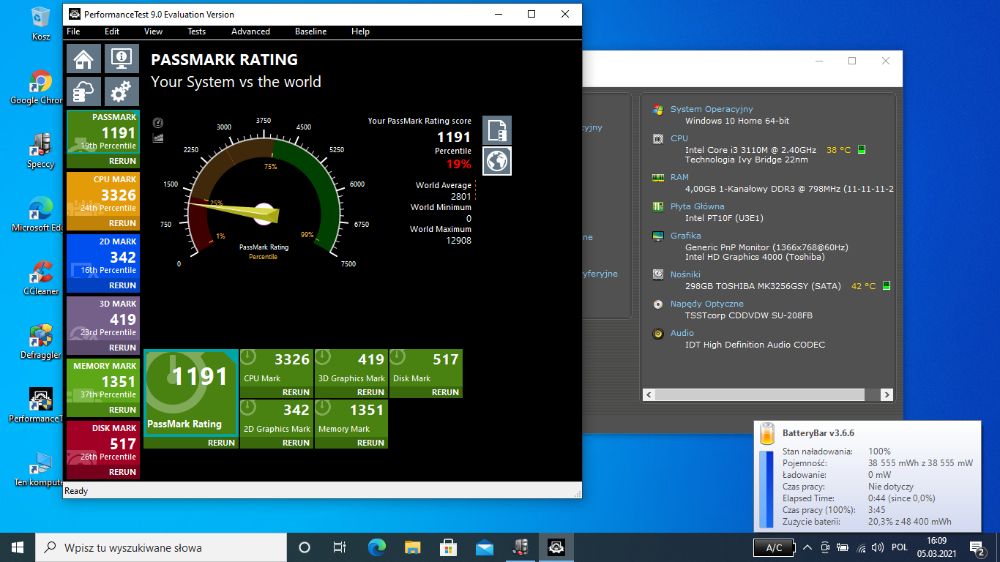Click the RAM link in Speccy
Image resolution: width=1000 pixels, height=562 pixels.
(679, 177)
